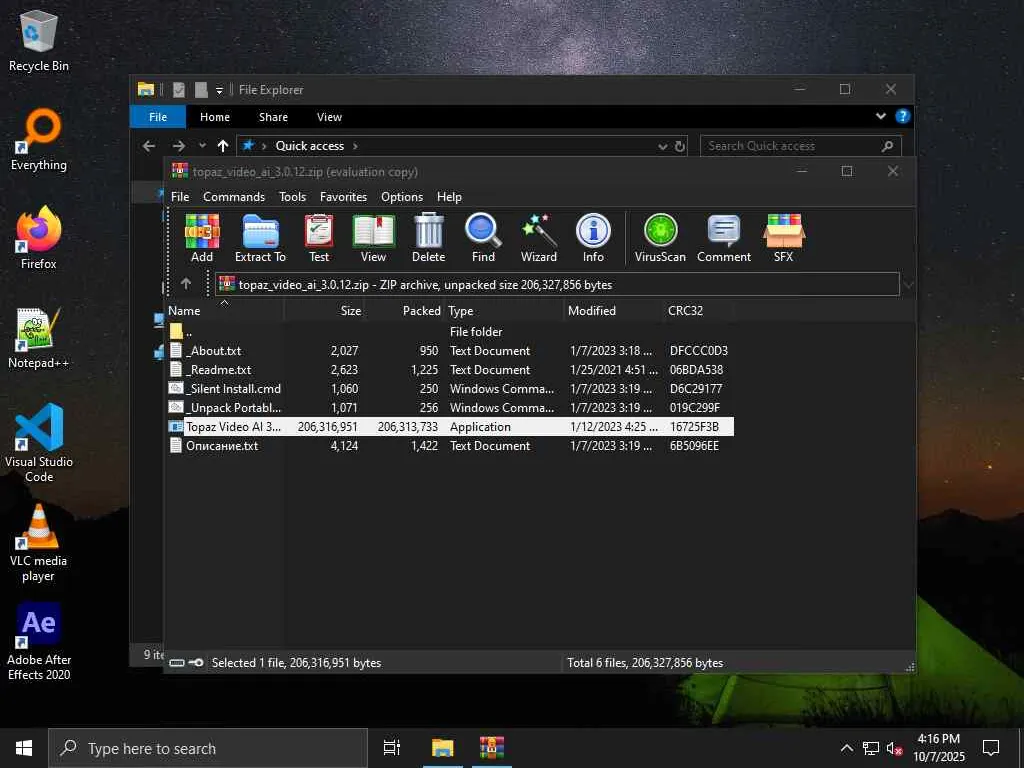This screenshot has height=768, width=1024.
Task: Open the archive address path dropdown
Action: pos(908,285)
